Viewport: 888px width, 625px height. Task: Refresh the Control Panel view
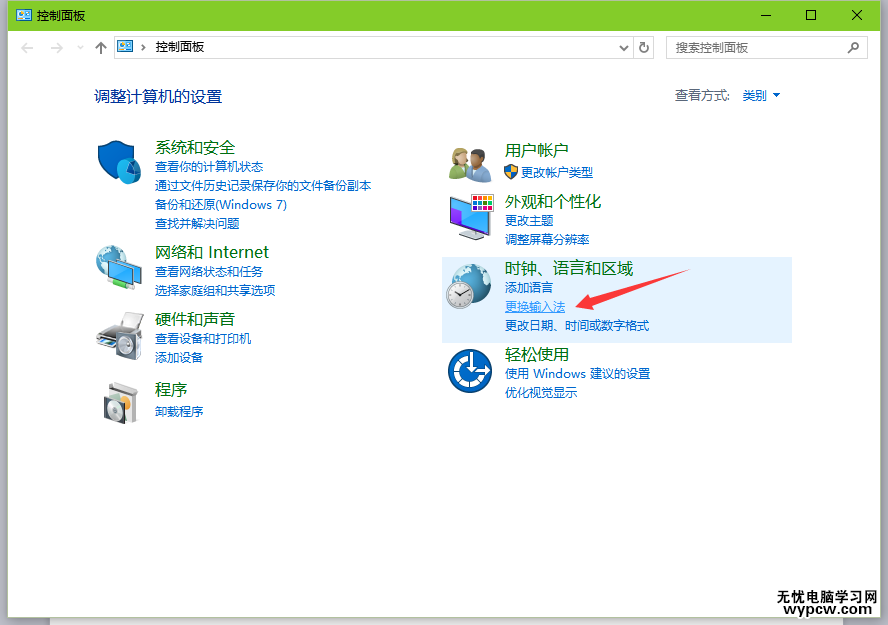644,48
